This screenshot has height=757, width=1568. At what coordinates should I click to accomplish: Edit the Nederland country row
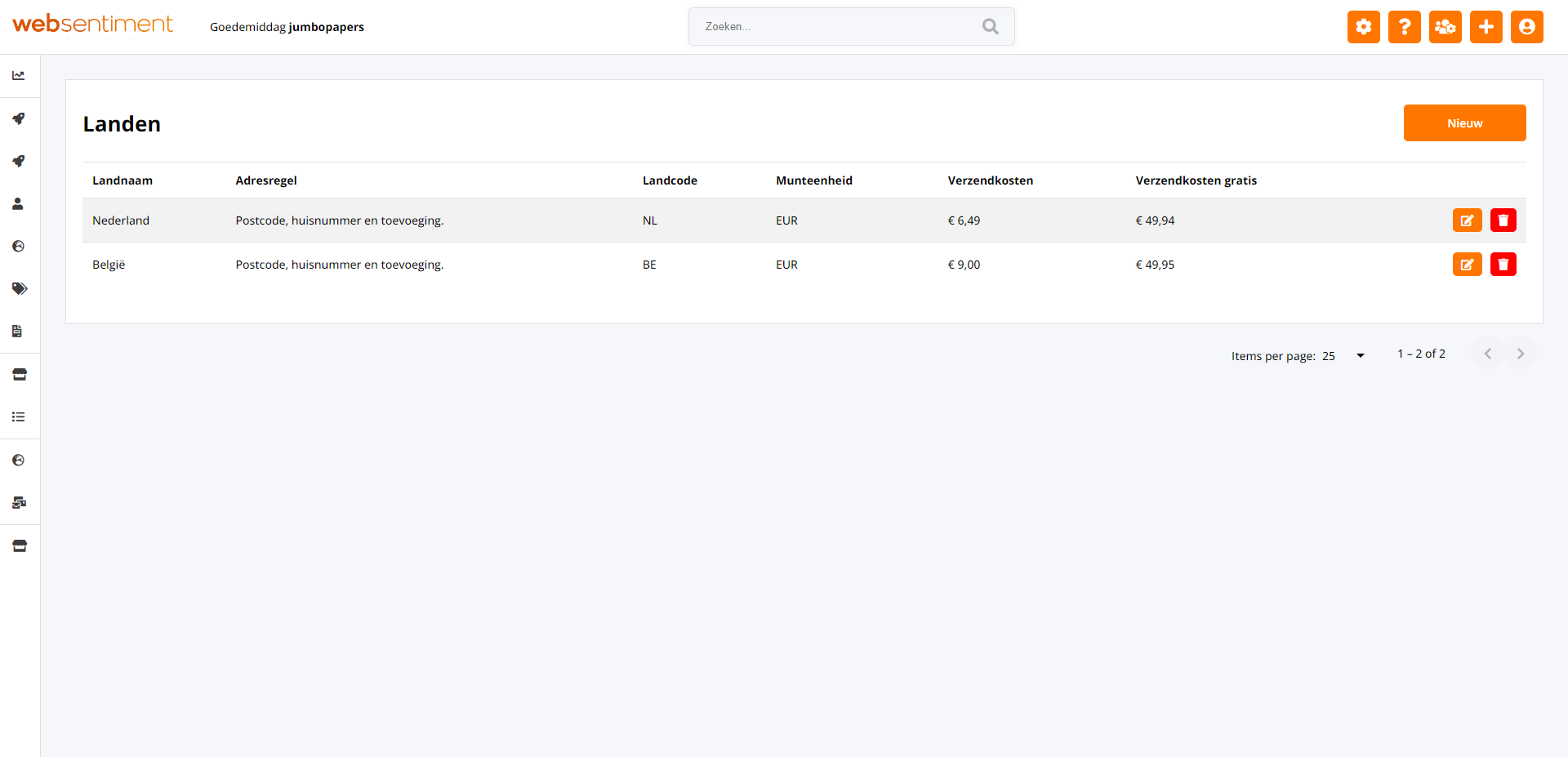[1467, 220]
